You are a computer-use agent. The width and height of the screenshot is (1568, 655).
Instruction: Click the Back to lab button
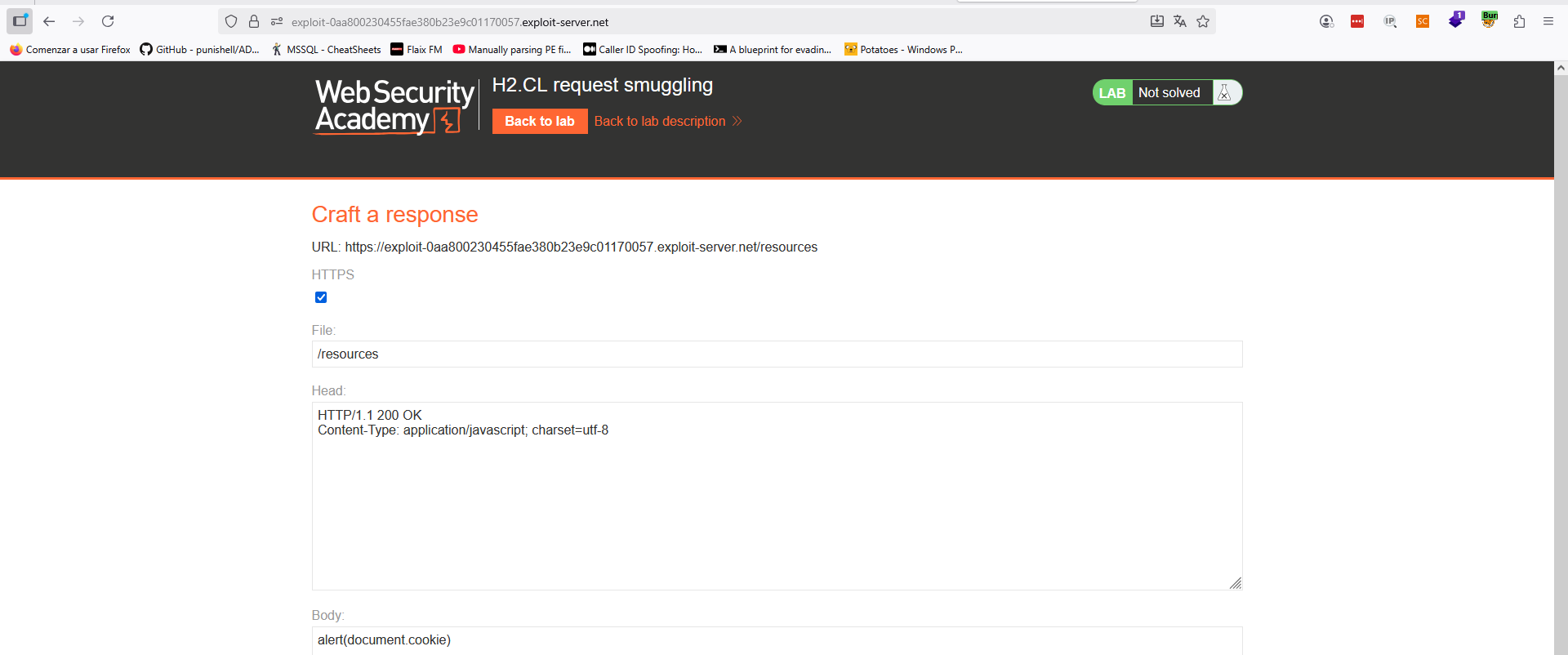click(539, 121)
